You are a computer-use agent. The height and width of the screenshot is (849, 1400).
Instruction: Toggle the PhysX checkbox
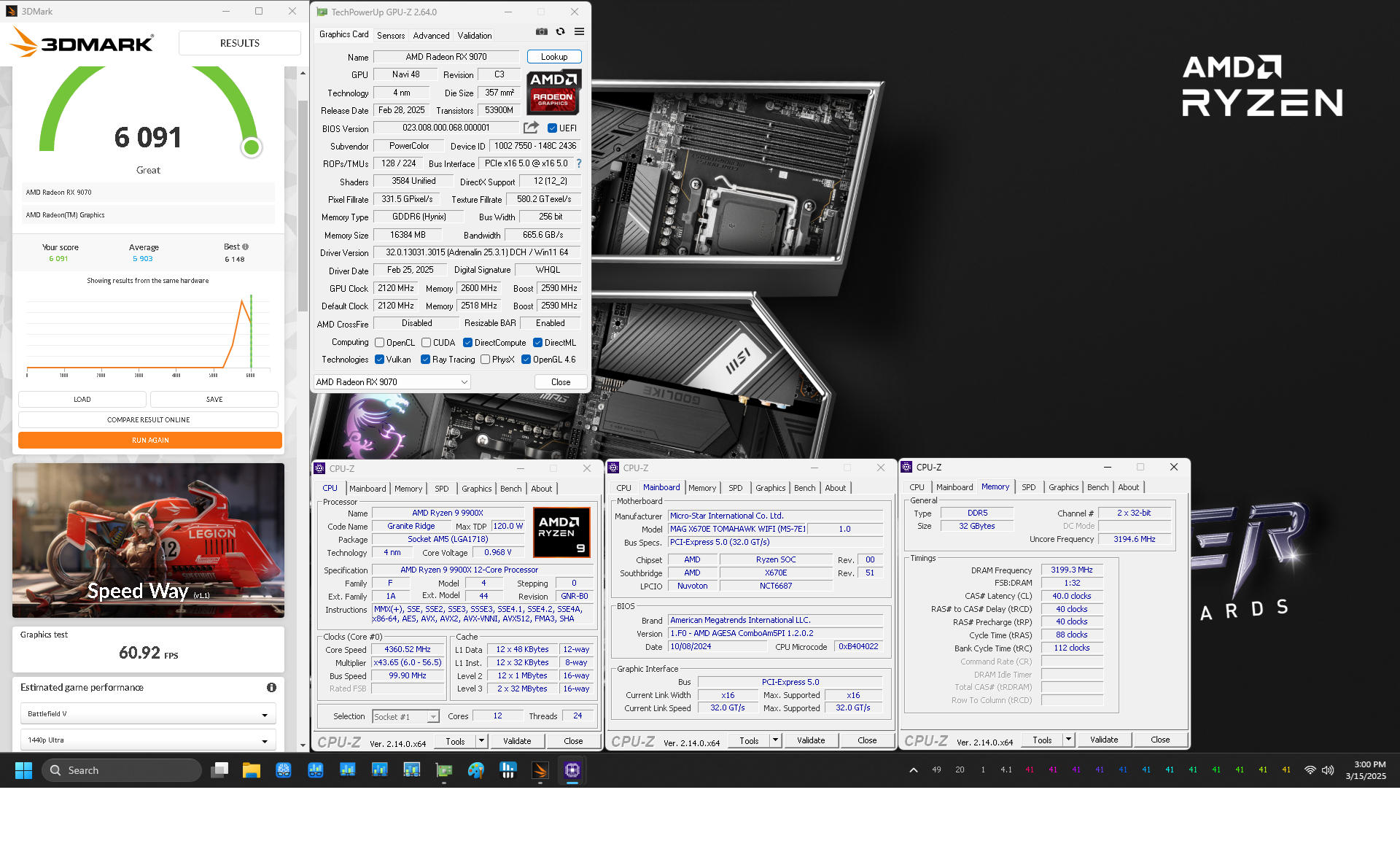click(x=485, y=360)
